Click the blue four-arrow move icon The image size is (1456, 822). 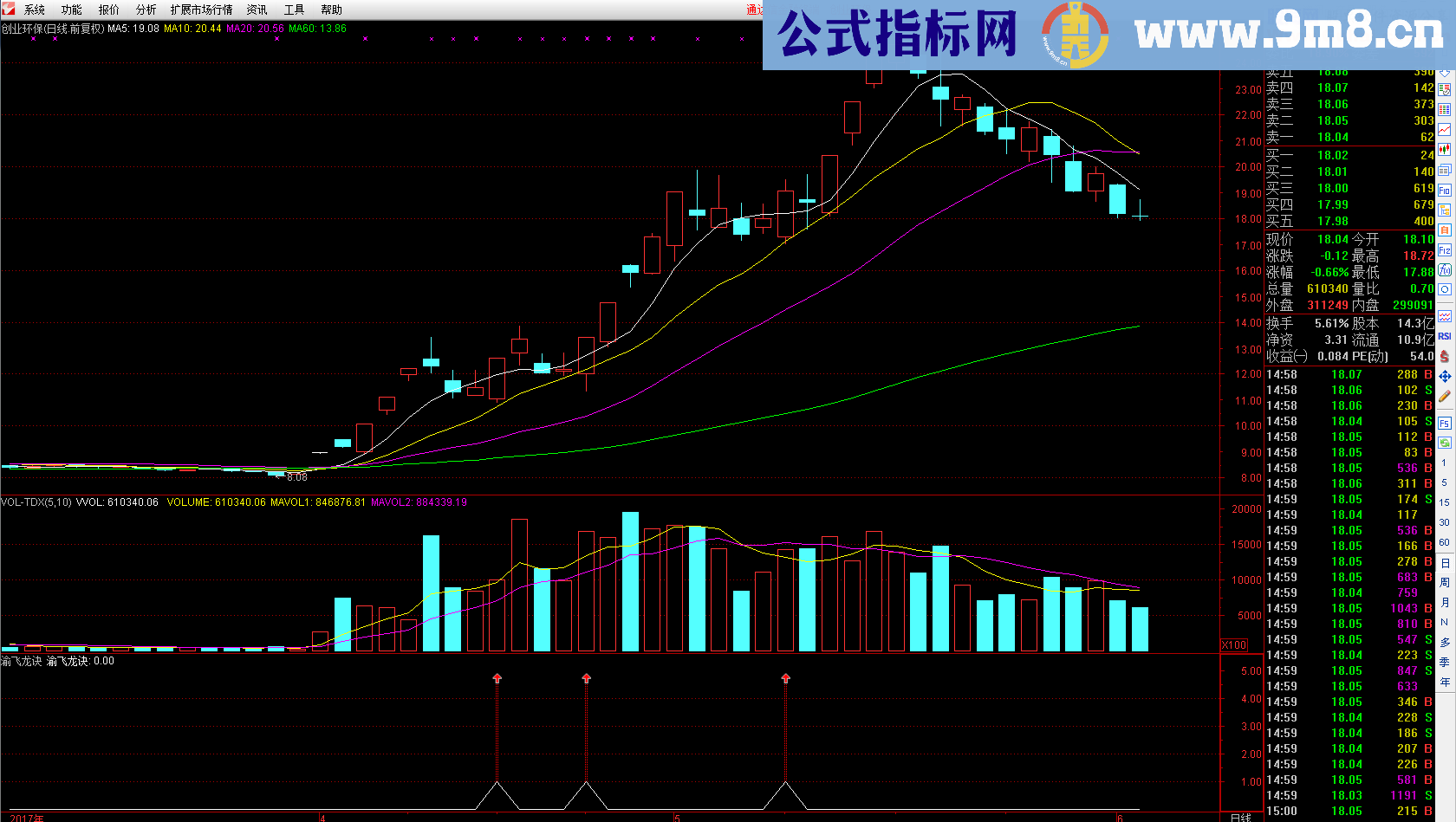pos(1445,377)
